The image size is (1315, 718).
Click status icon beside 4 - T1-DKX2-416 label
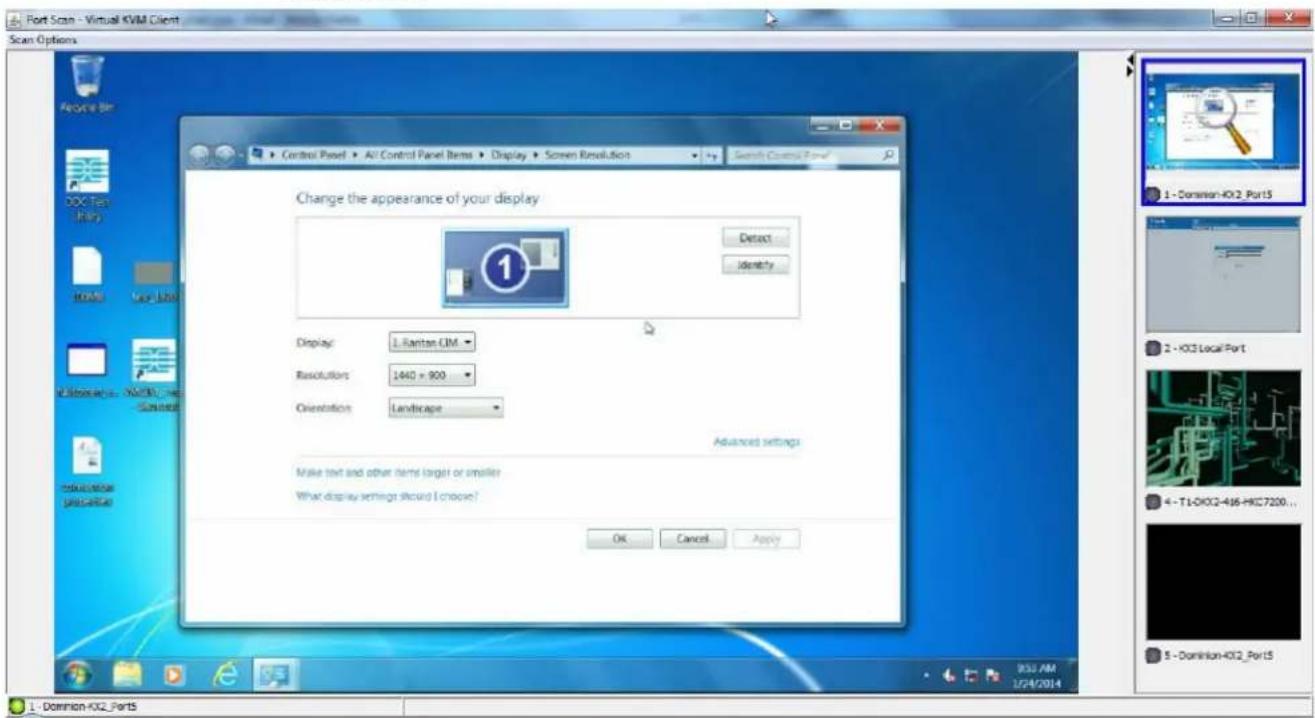tap(1152, 501)
